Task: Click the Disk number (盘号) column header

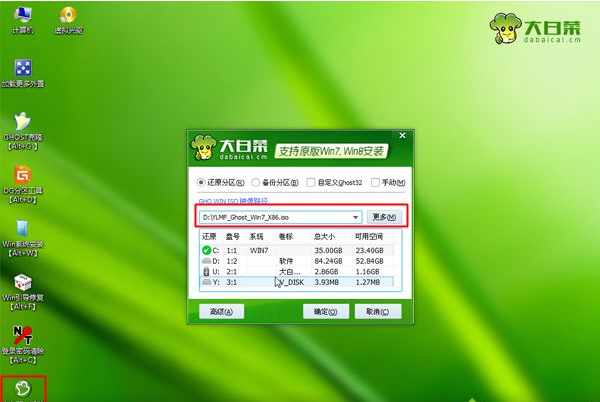Action: coord(232,237)
